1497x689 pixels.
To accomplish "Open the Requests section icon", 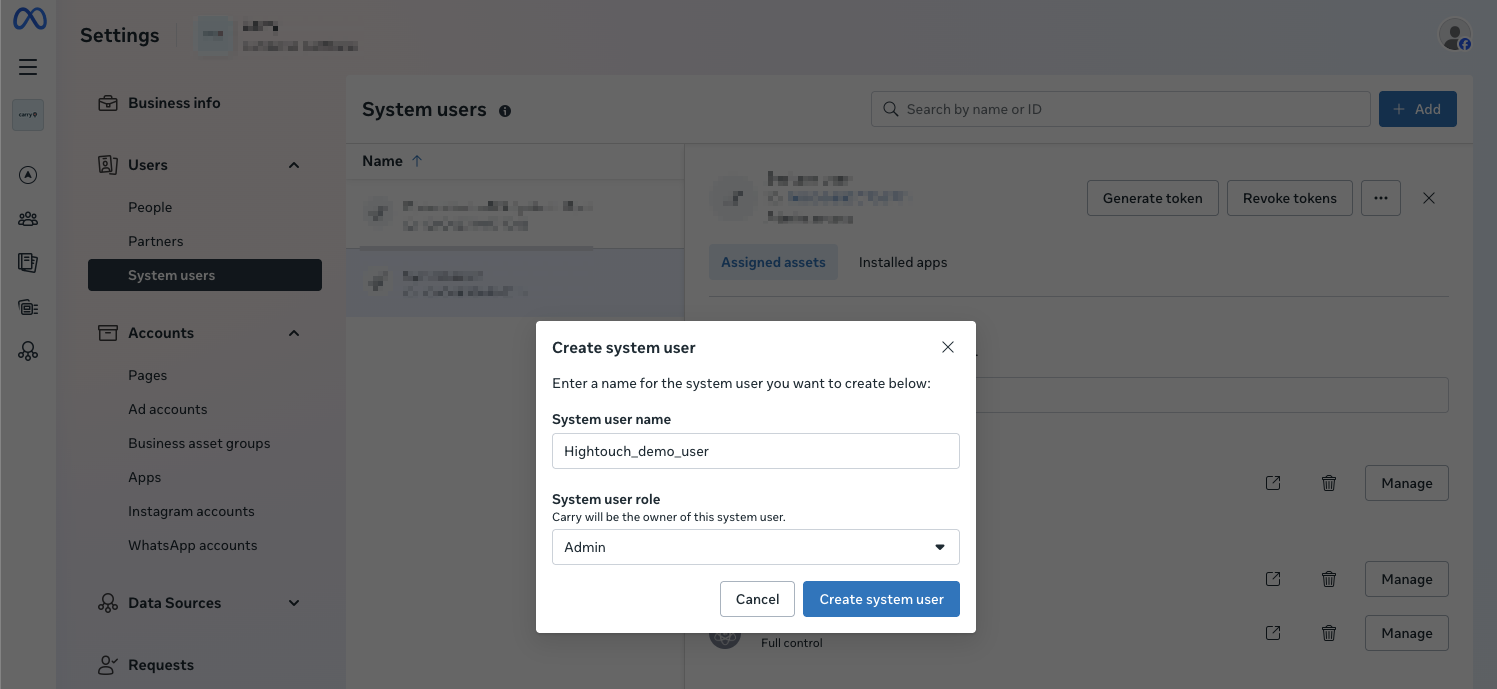I will (x=108, y=664).
